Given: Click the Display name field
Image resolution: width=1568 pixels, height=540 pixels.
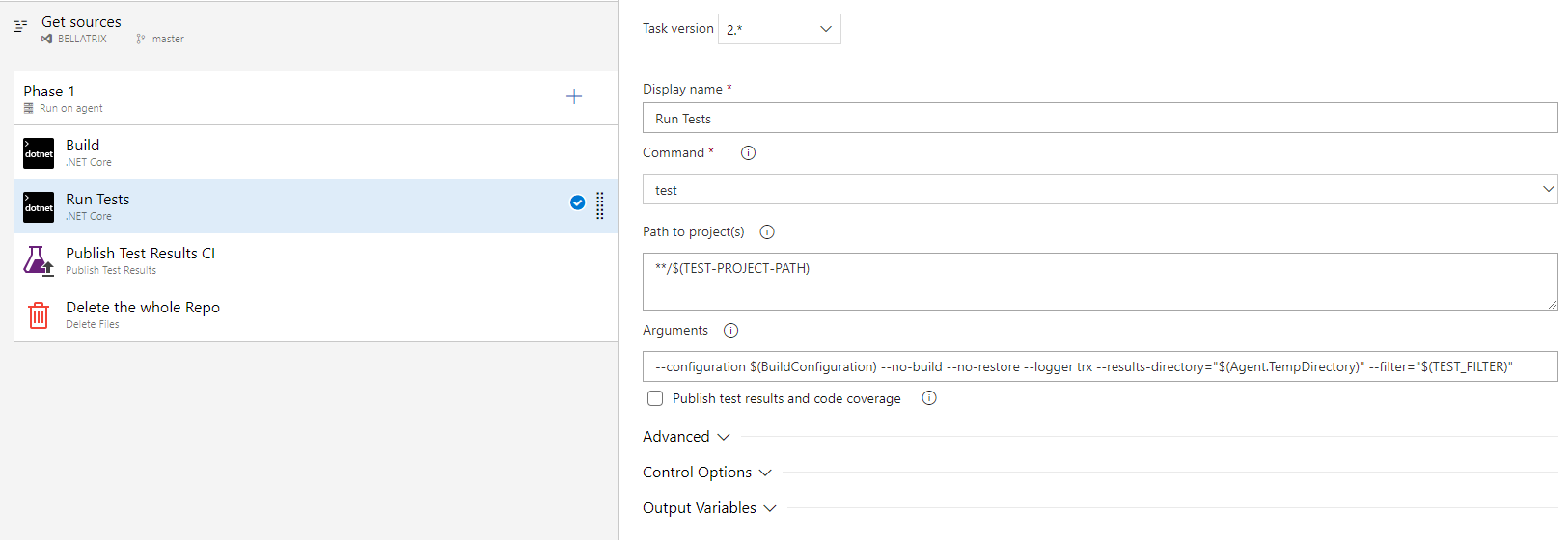Looking at the screenshot, I should click(1100, 118).
